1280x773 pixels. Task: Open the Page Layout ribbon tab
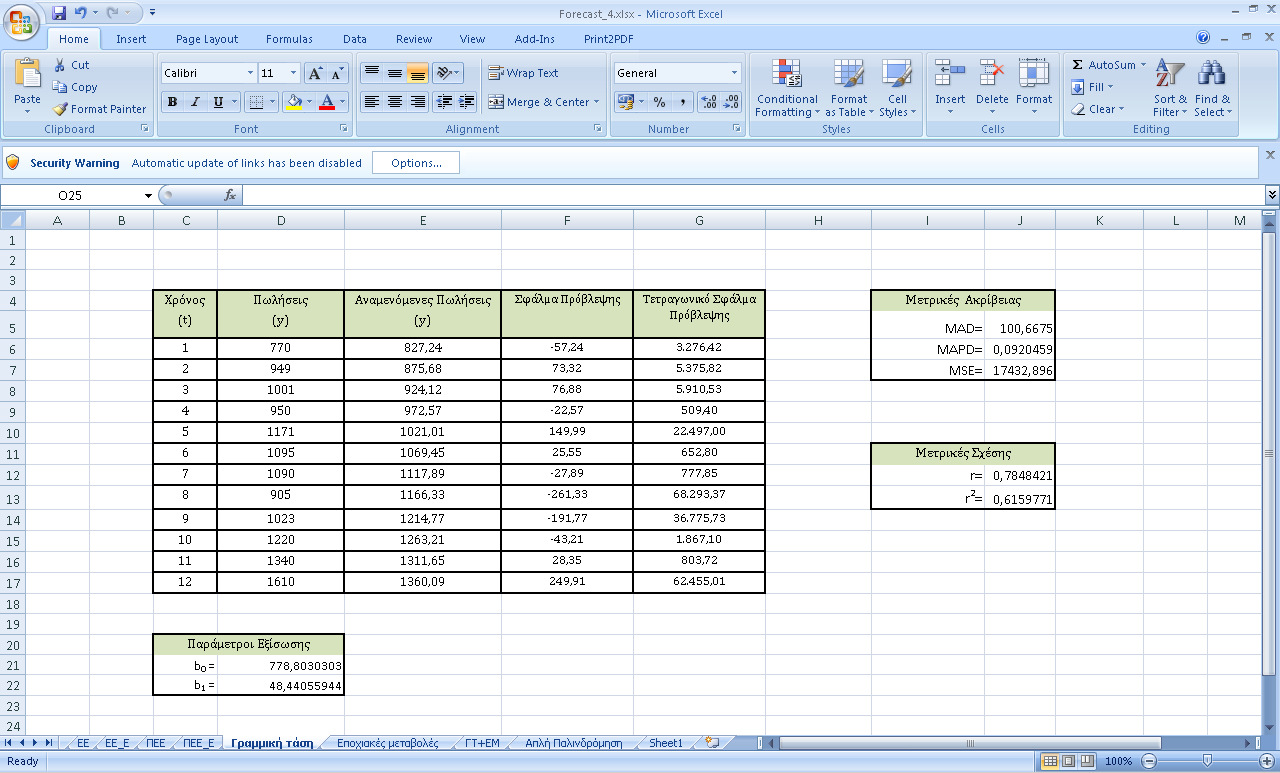click(207, 39)
